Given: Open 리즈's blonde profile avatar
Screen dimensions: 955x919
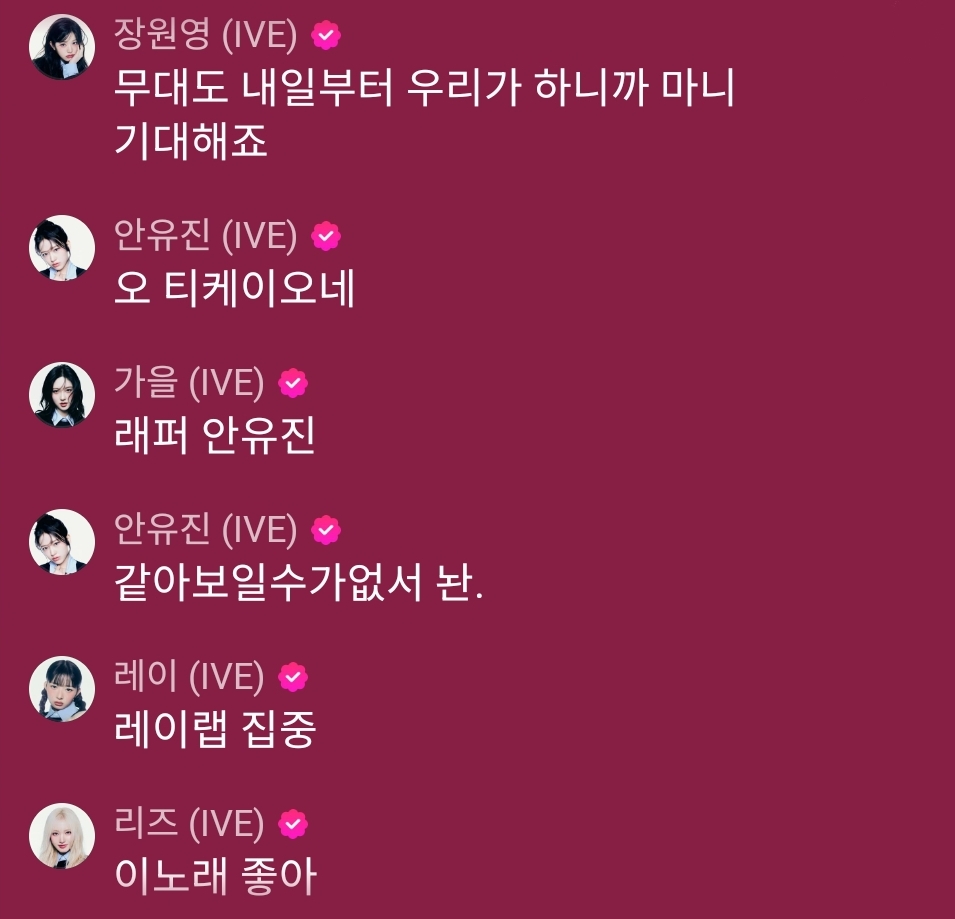Looking at the screenshot, I should click(x=62, y=836).
